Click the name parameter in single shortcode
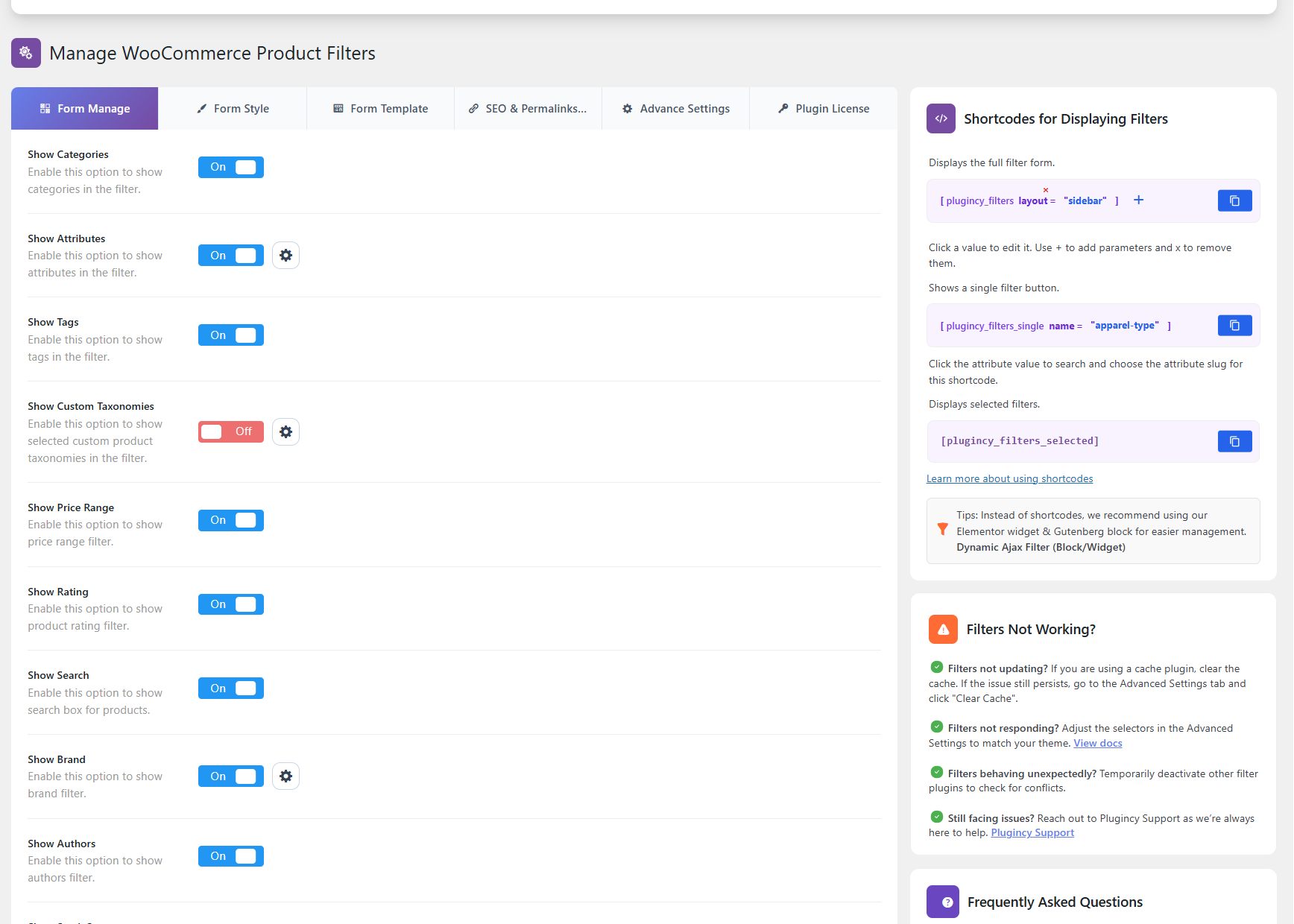The image size is (1294, 924). point(1061,326)
